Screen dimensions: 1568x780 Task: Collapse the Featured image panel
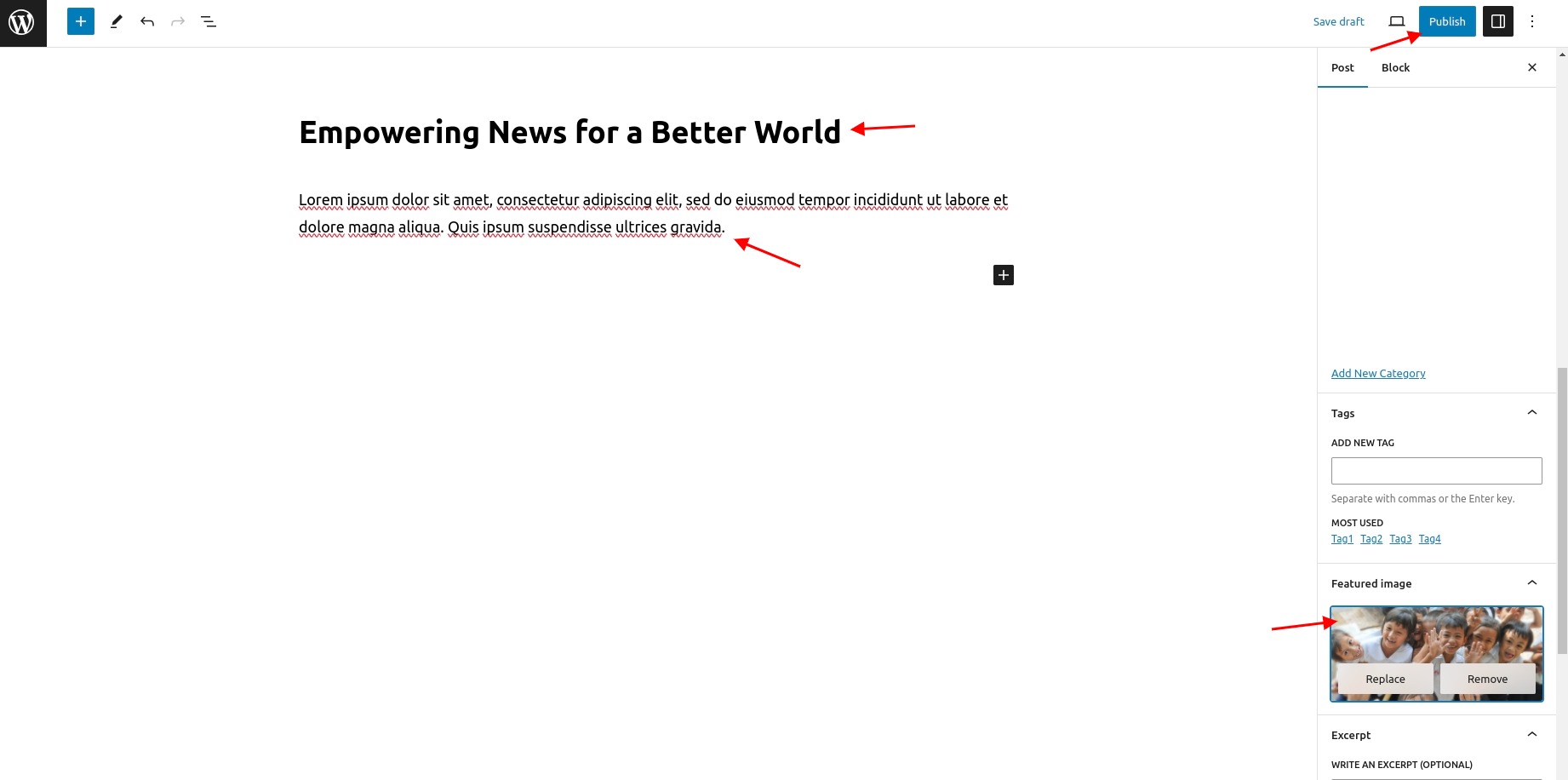pyautogui.click(x=1532, y=583)
